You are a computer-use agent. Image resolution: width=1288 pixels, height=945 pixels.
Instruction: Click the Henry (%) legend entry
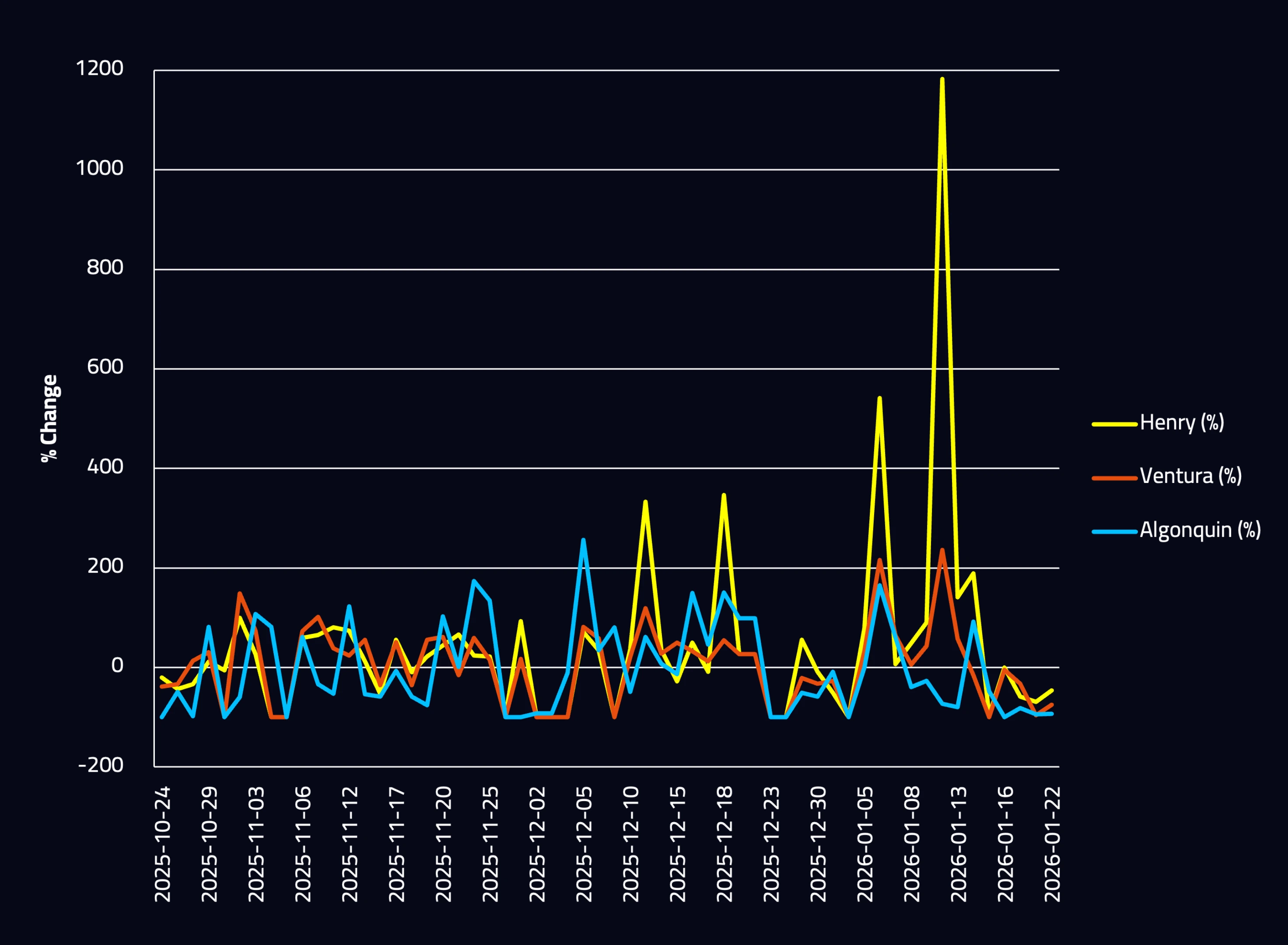click(x=1182, y=423)
